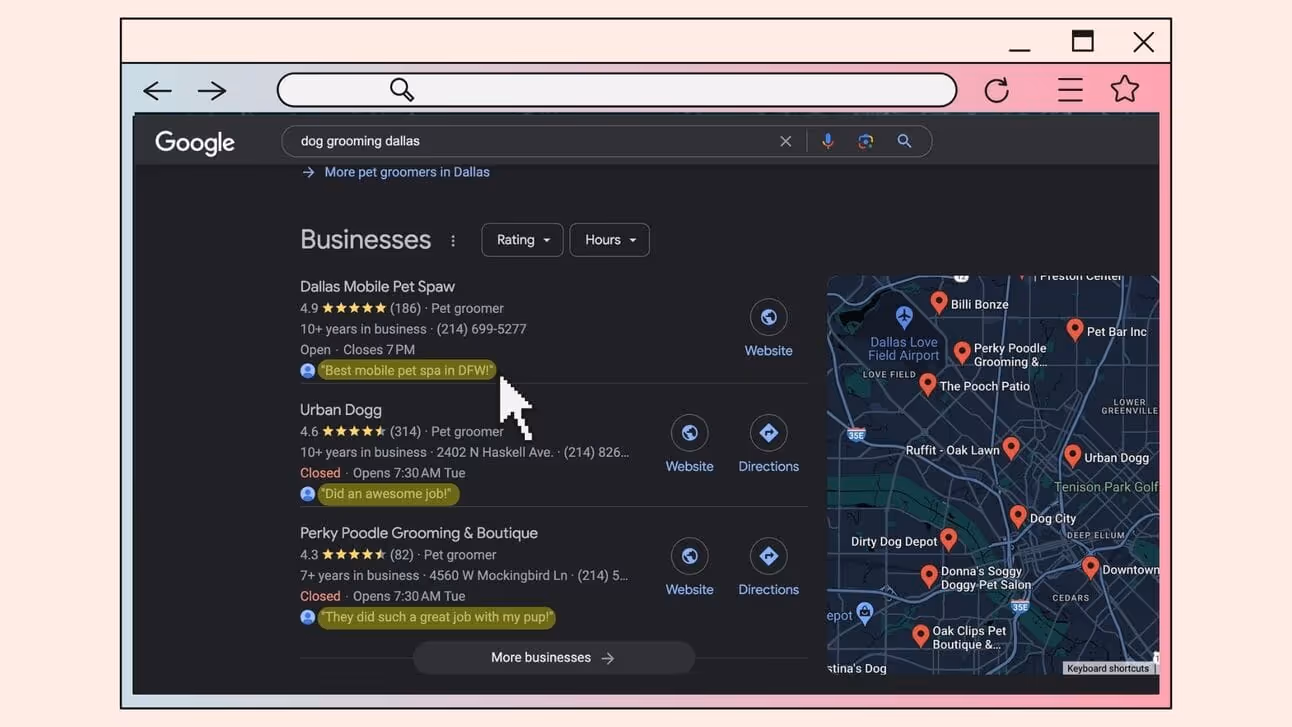Click Urban Dogg pin on map
The image size is (1292, 727).
click(x=1072, y=456)
